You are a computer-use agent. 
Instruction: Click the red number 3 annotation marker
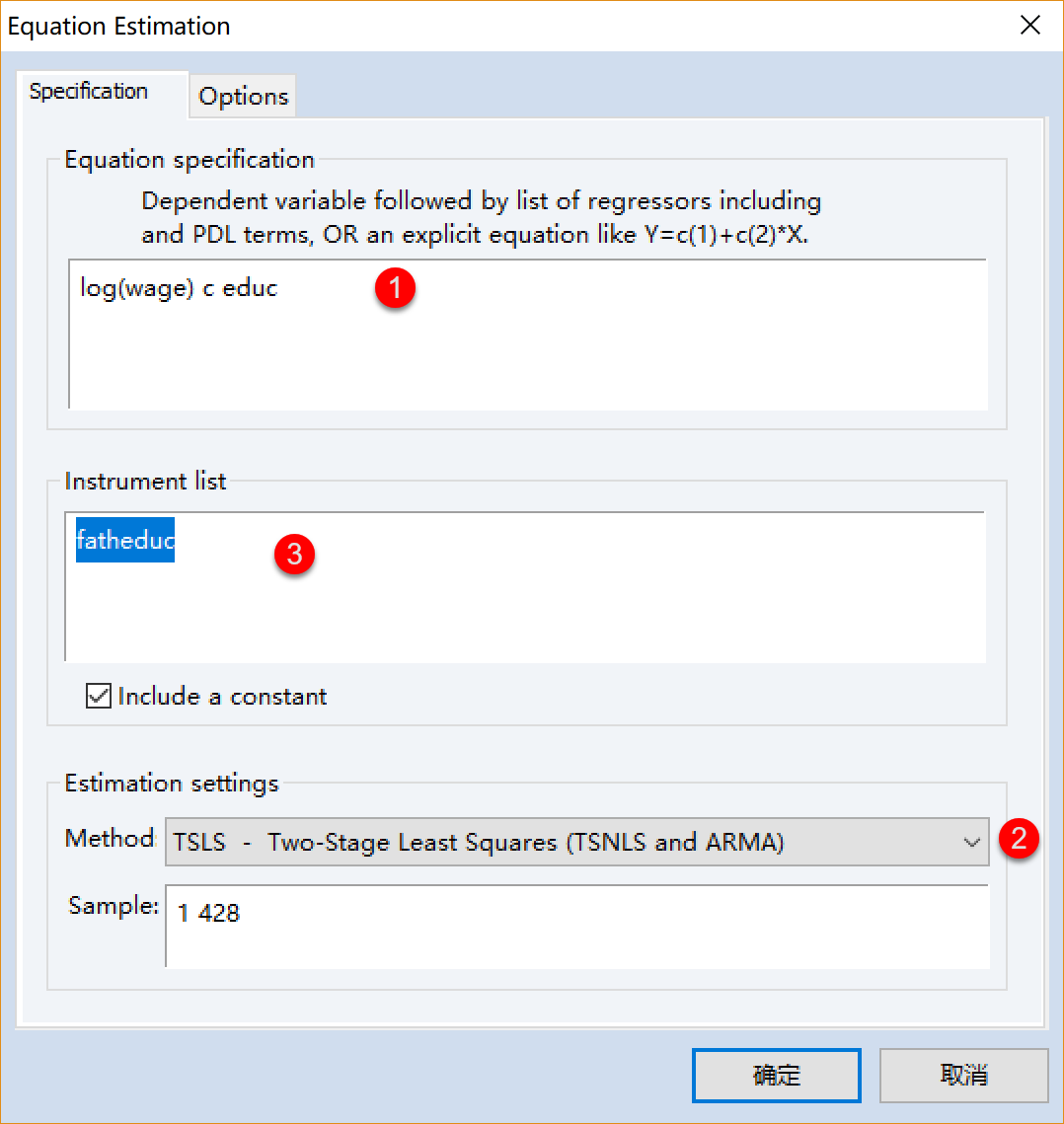294,555
